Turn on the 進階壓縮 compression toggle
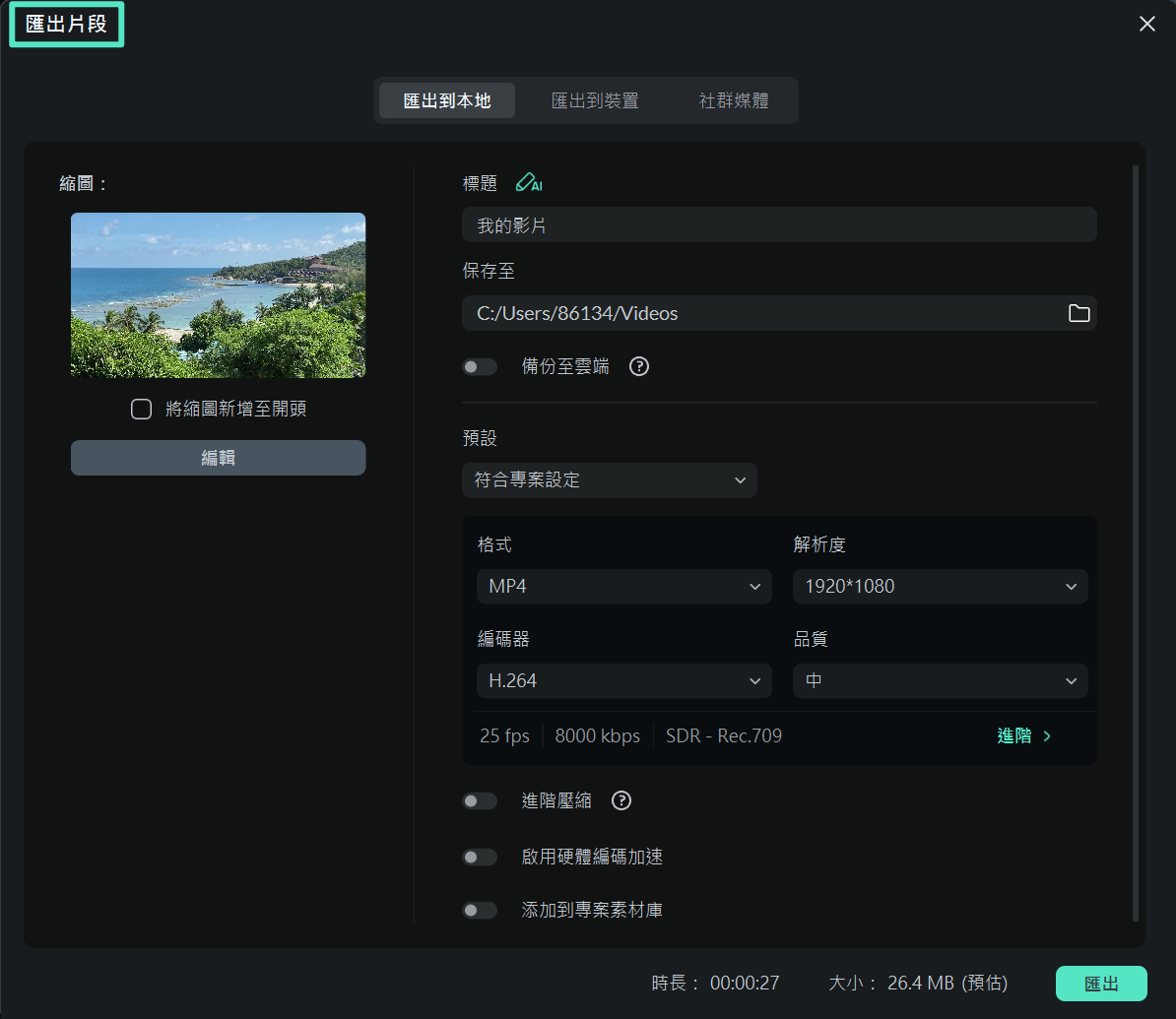The image size is (1176, 1019). [480, 800]
